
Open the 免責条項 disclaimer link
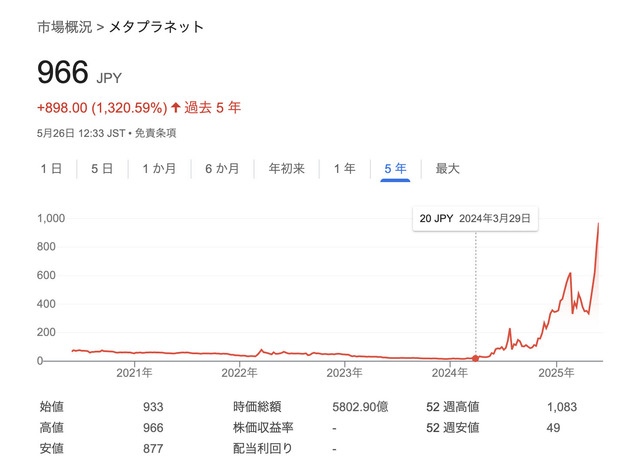click(156, 134)
